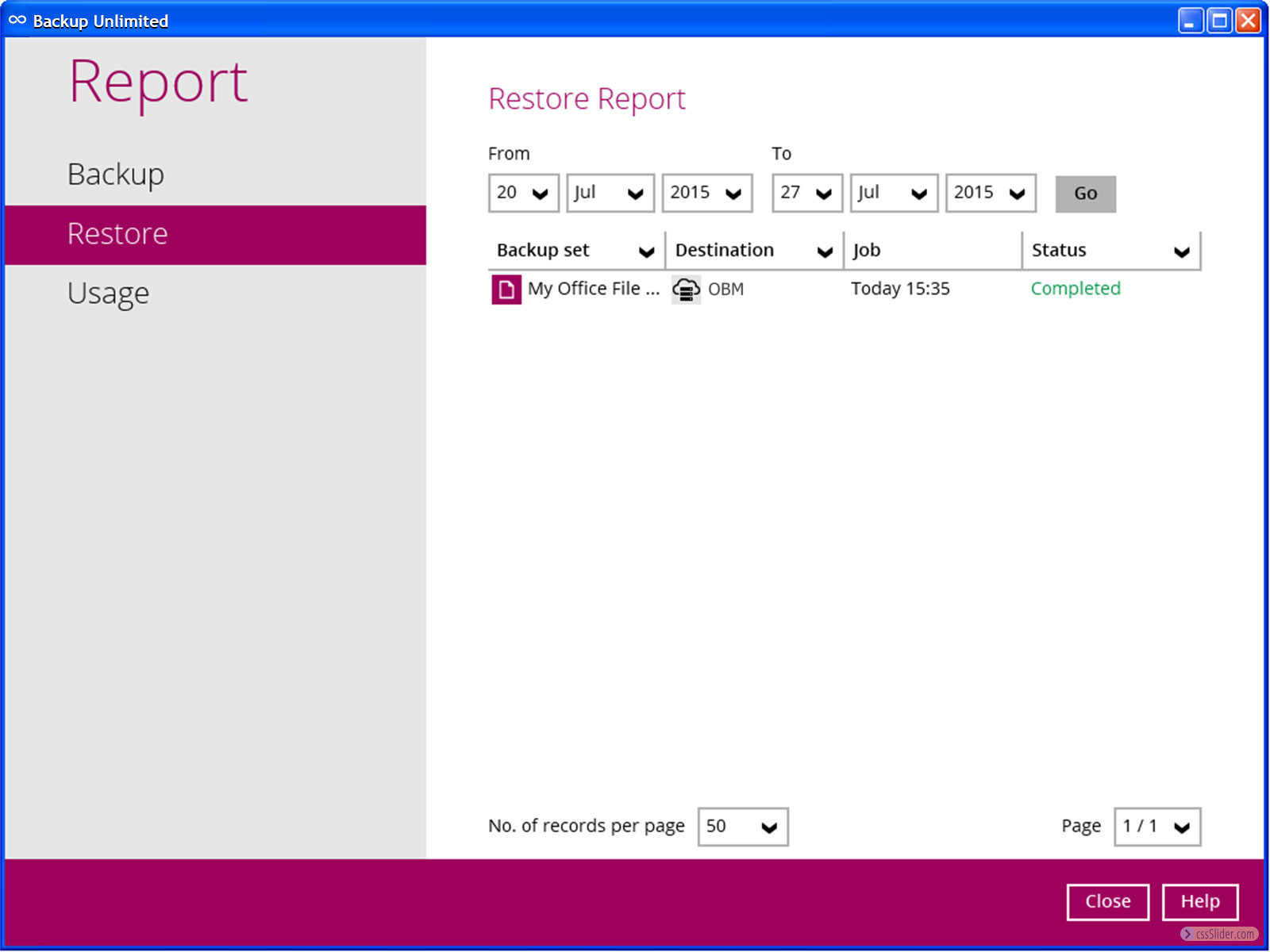Click the OBM cloud destination icon
The image size is (1270, 952).
coord(686,290)
